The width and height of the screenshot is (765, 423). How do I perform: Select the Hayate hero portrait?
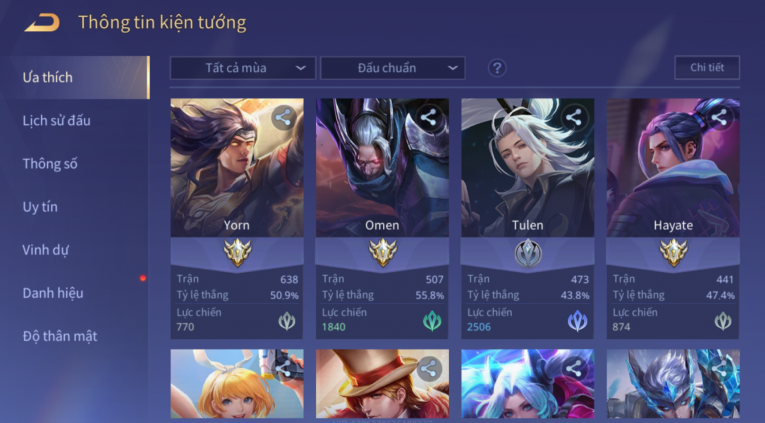pyautogui.click(x=673, y=168)
